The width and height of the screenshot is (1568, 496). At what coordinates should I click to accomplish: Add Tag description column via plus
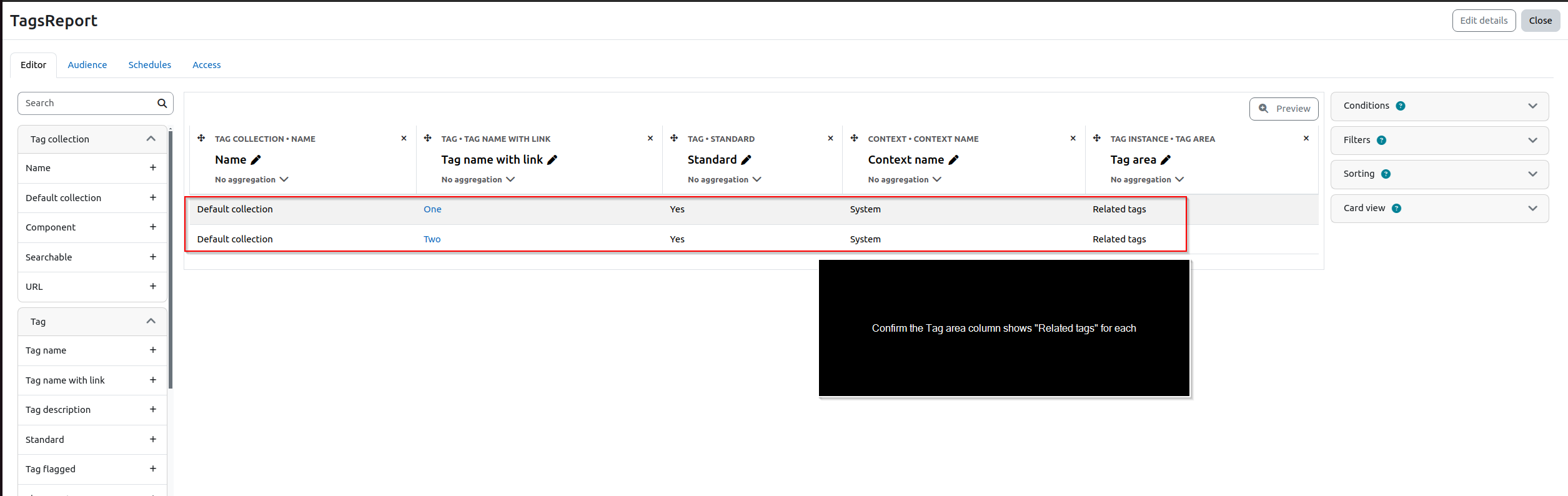point(152,409)
